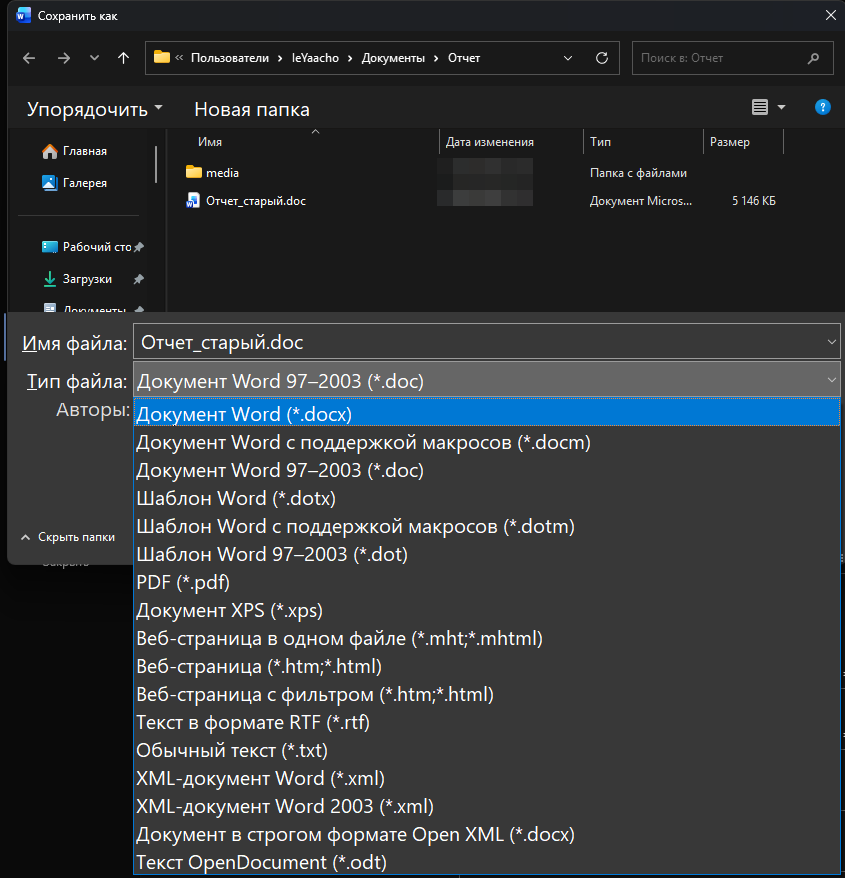
Task: Choose XML-документ Word (*.xml)
Action: pos(487,778)
